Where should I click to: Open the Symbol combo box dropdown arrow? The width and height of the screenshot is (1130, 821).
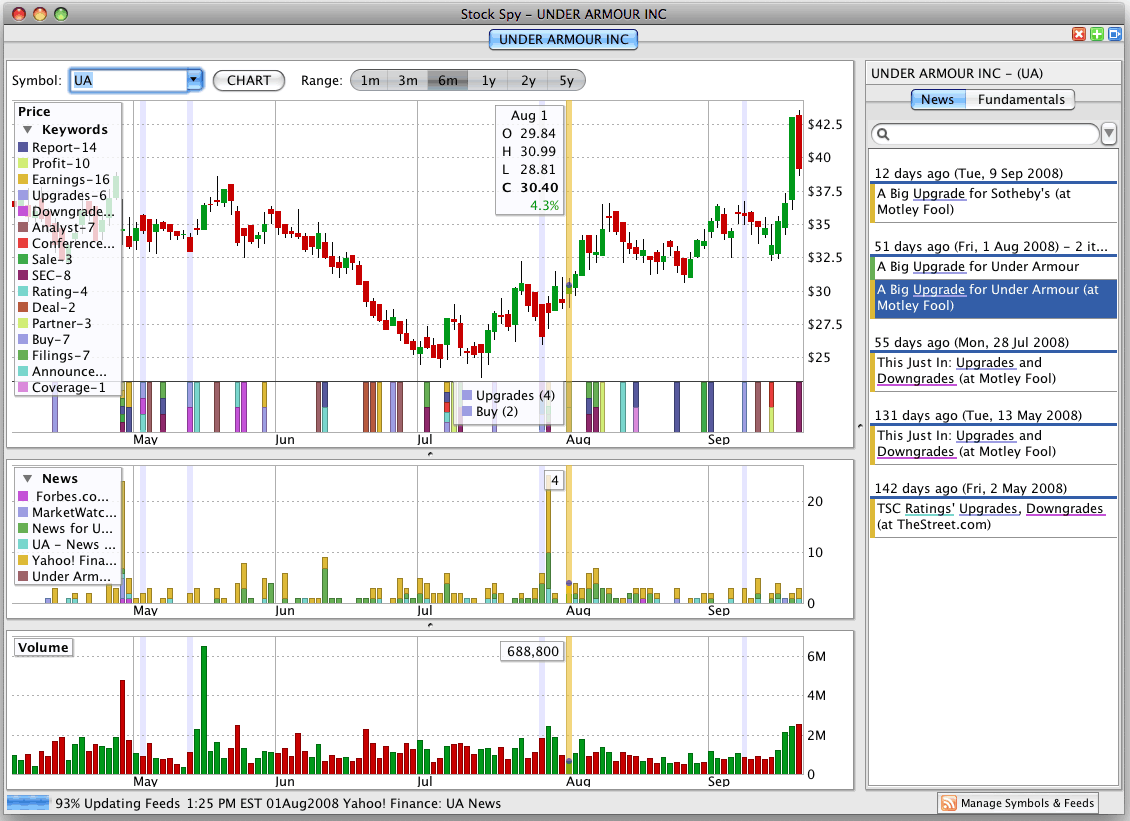tap(194, 80)
